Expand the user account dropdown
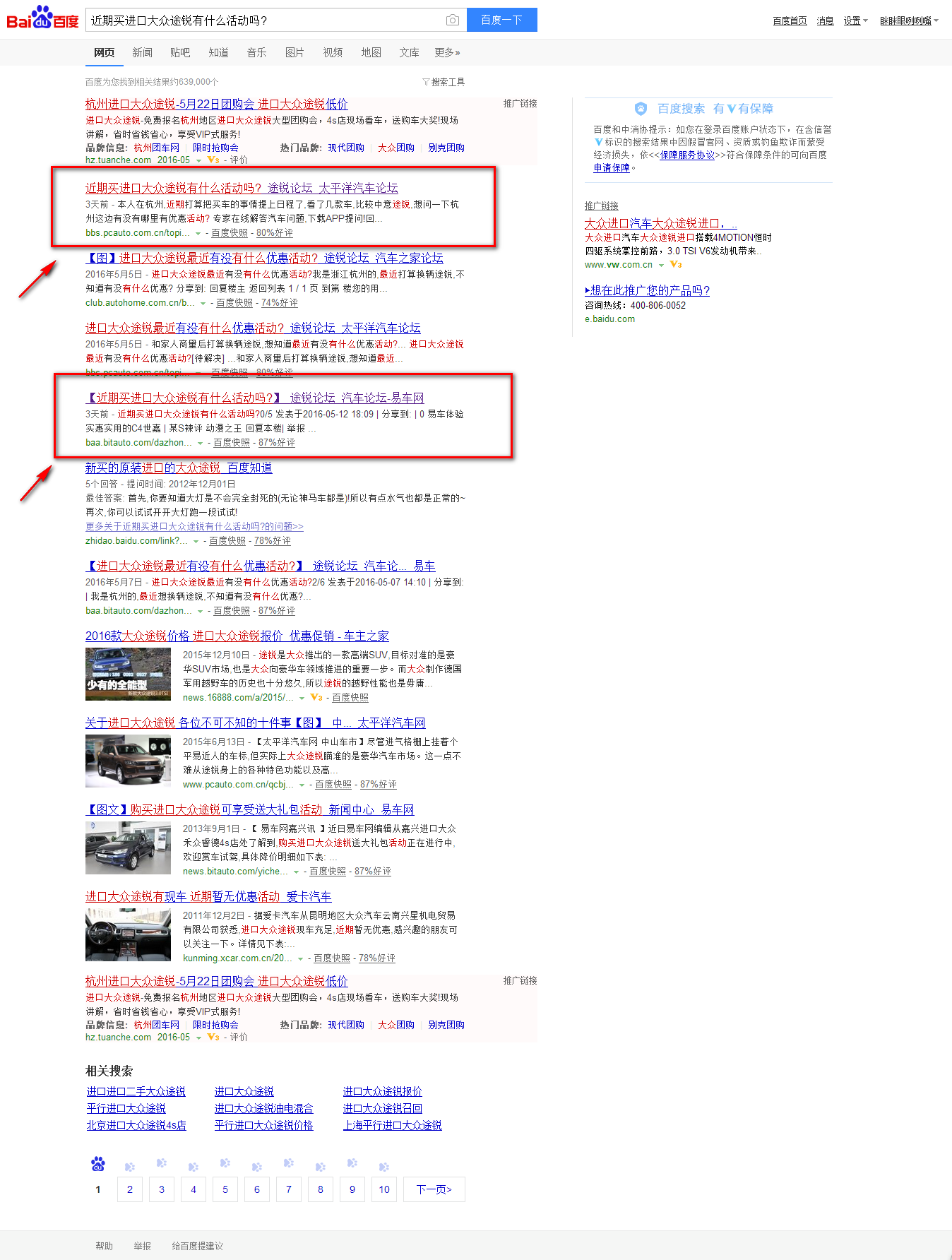Image resolution: width=952 pixels, height=1260 pixels. tap(909, 20)
